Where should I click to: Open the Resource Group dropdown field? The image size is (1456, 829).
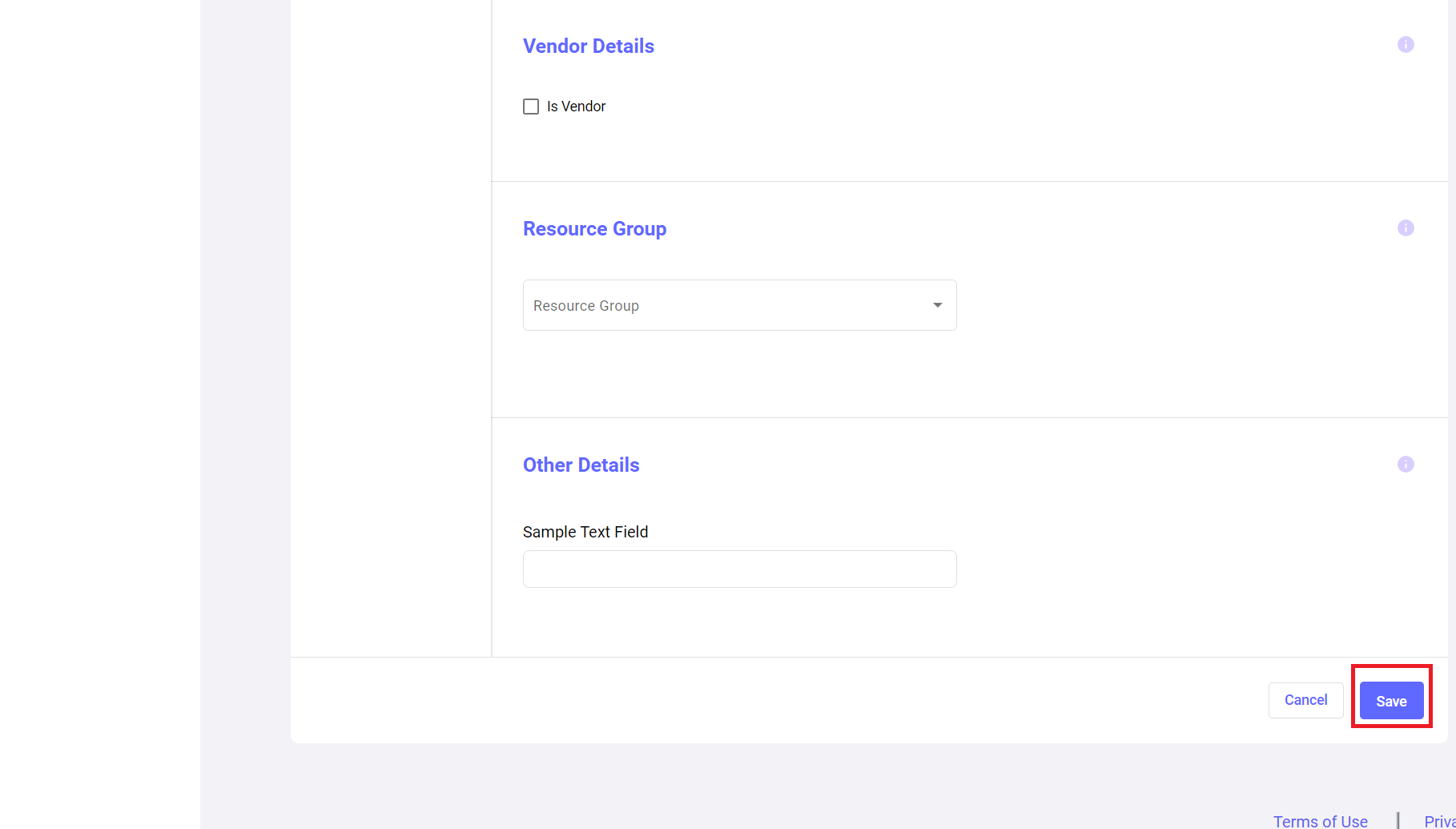pyautogui.click(x=738, y=305)
